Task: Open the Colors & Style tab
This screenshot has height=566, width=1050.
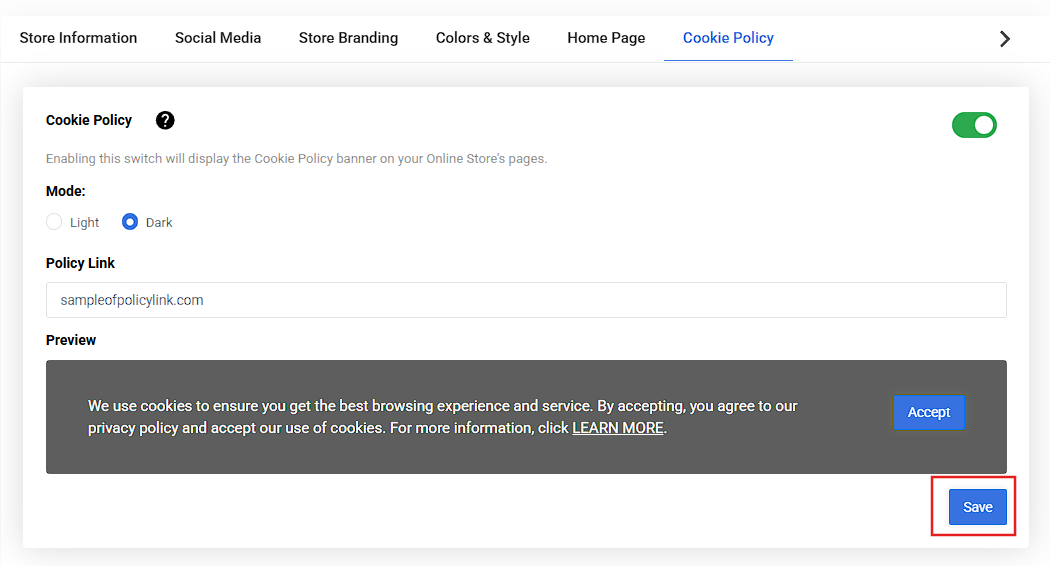Action: point(482,38)
